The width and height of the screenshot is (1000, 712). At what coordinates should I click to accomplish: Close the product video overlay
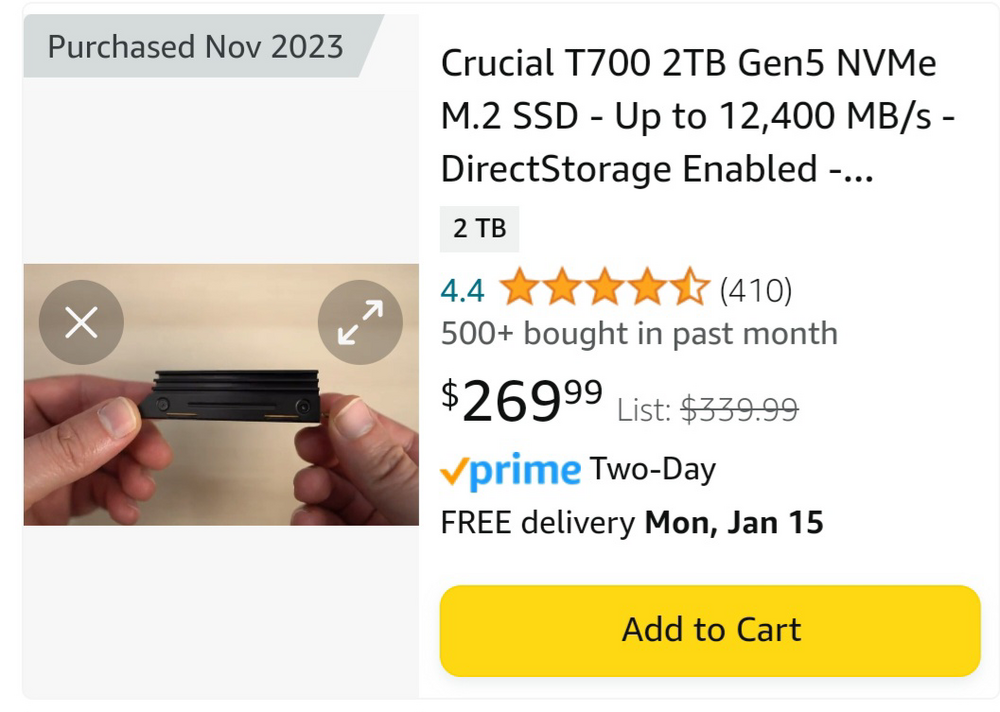81,322
